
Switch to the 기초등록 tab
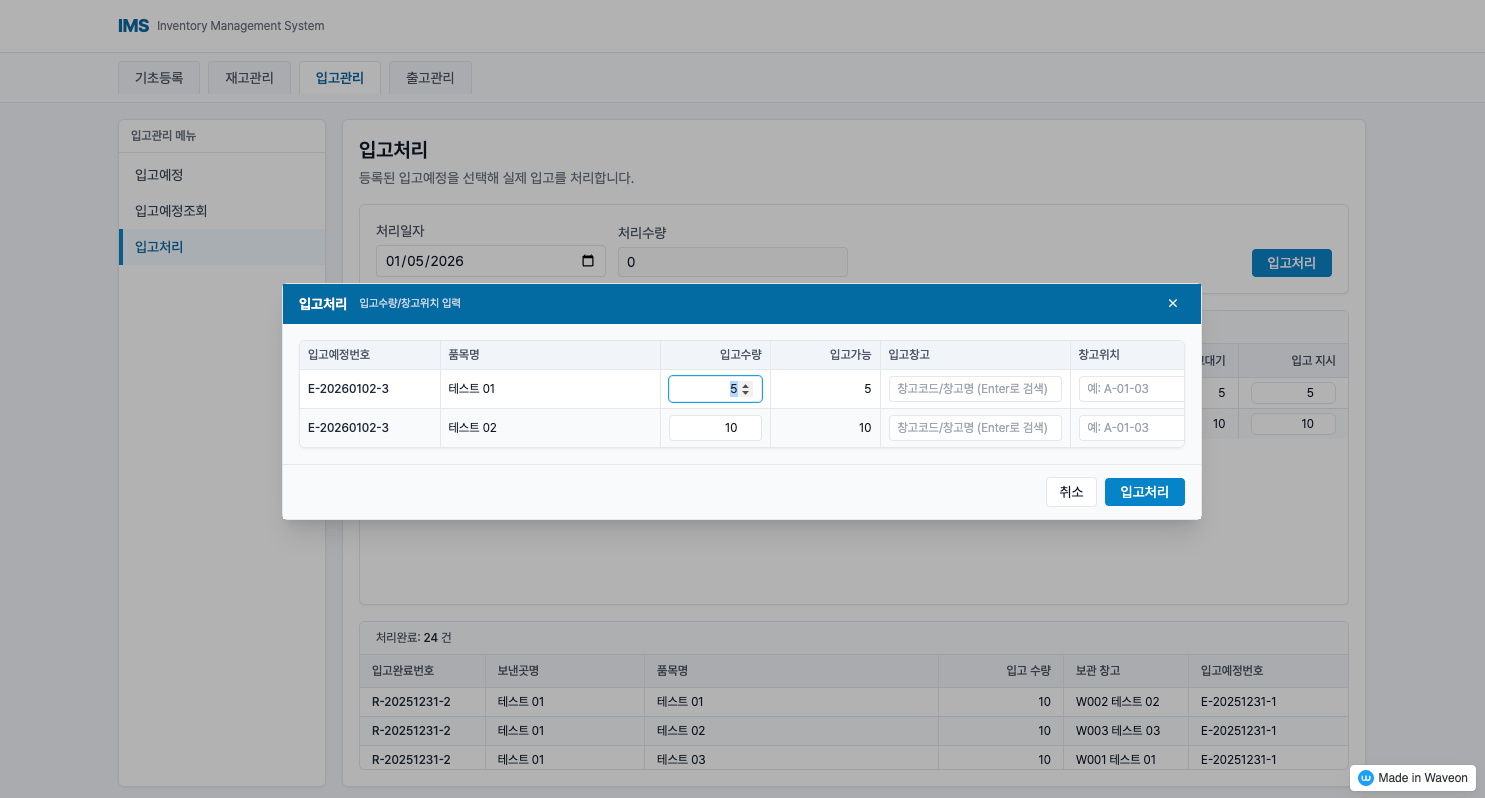[x=159, y=78]
